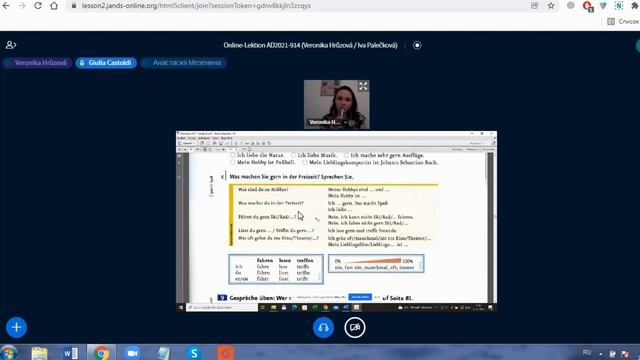Select participant Veronika Hrůzová chip
The height and width of the screenshot is (360, 640).
click(37, 63)
